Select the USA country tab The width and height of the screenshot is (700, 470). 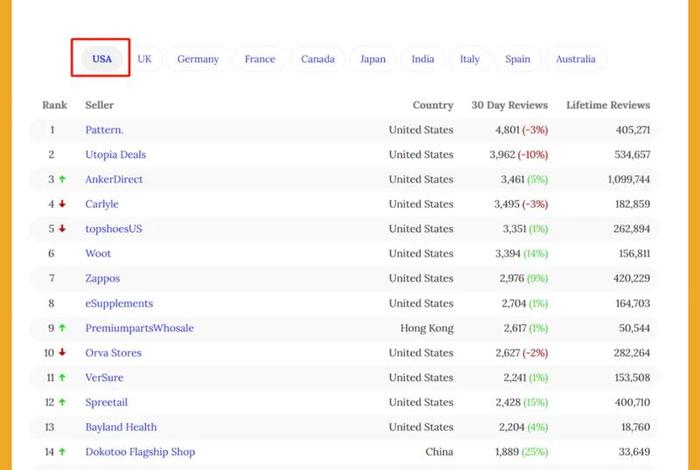point(102,59)
